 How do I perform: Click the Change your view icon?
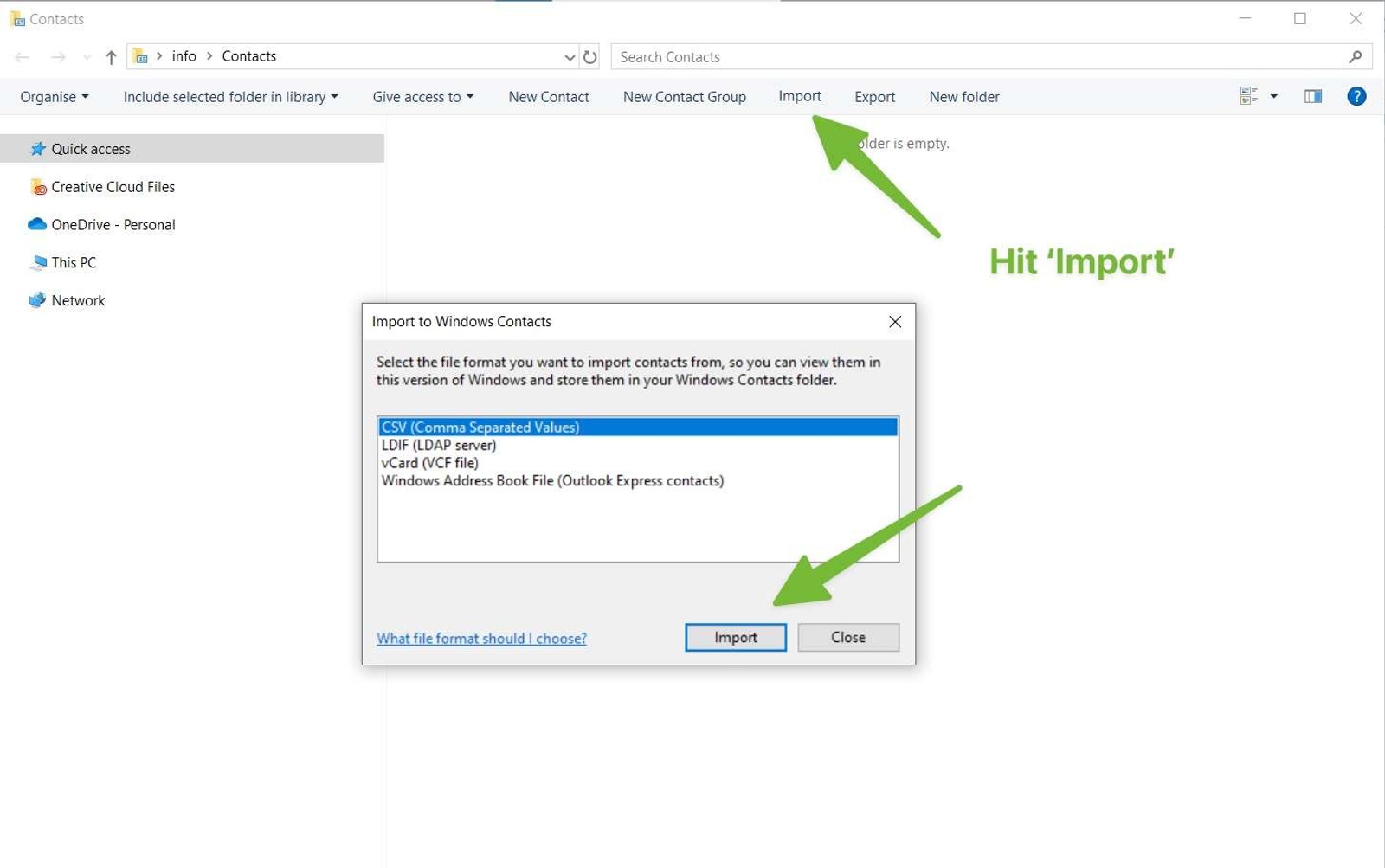[1248, 96]
